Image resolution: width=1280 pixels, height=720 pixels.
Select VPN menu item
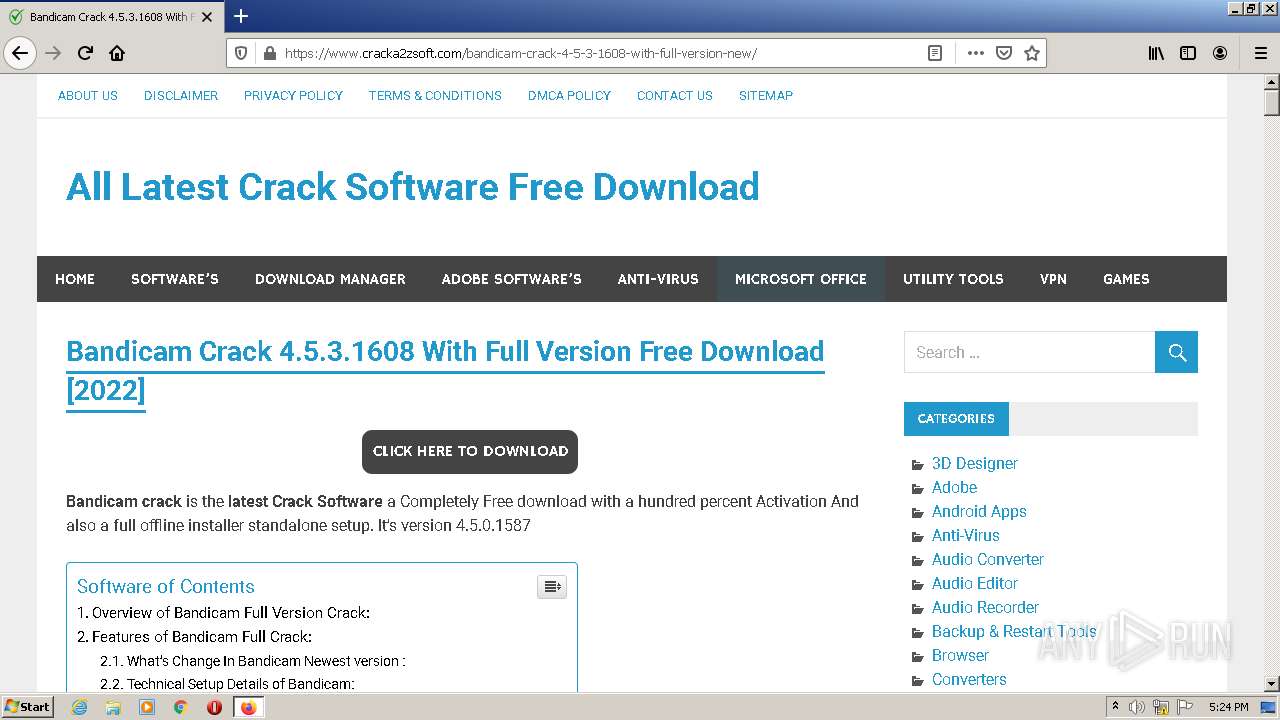1053,279
